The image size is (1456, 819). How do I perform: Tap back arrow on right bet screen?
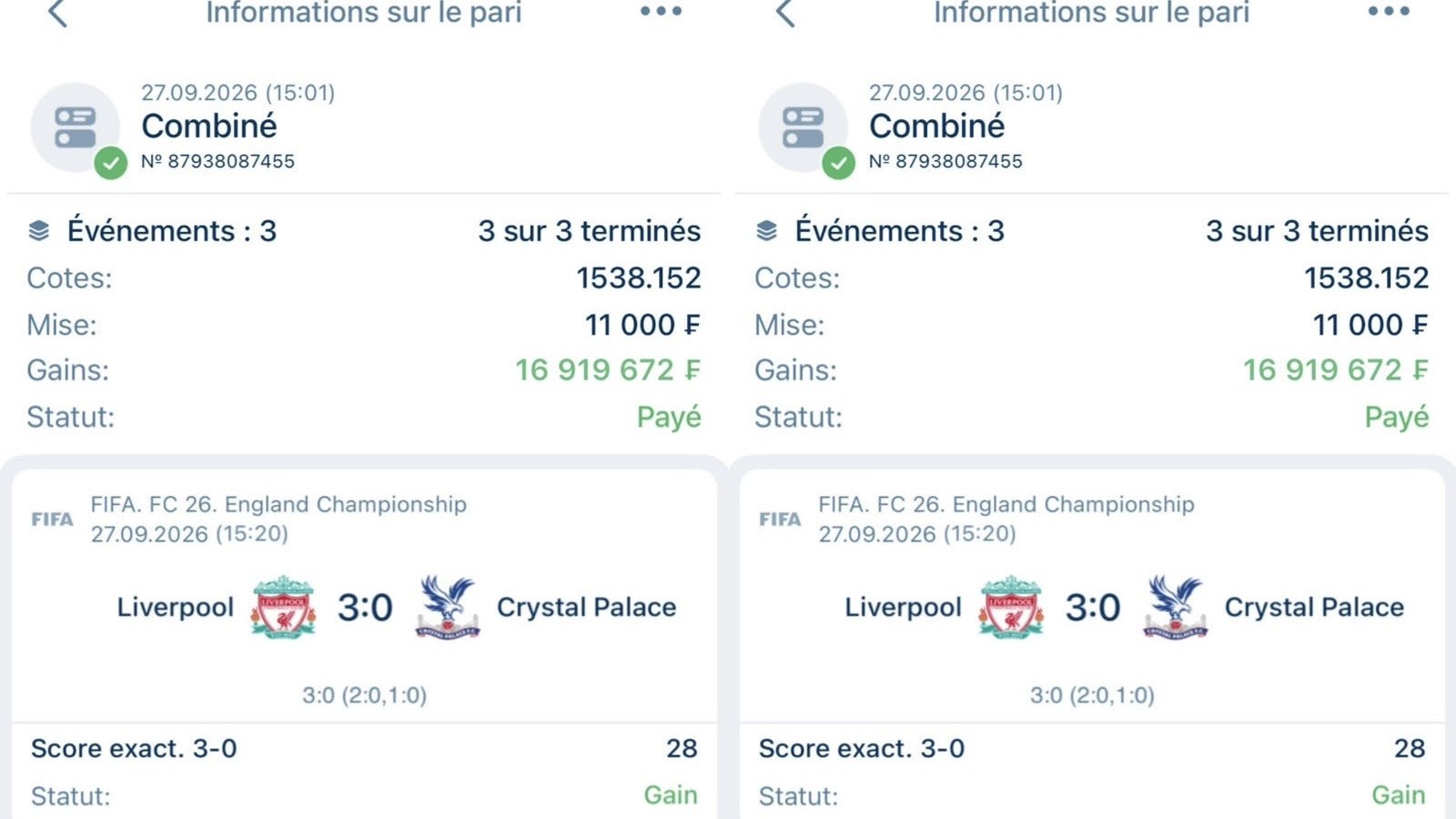click(x=785, y=13)
